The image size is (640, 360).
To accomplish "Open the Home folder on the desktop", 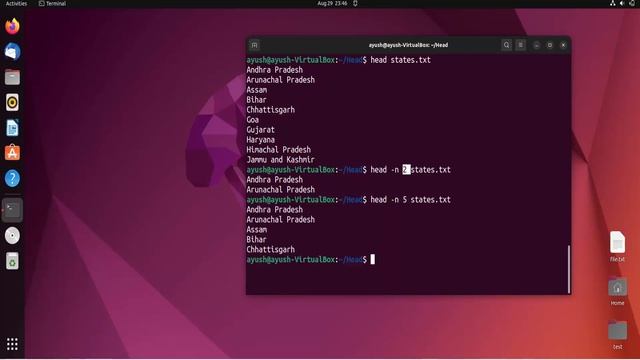I will coord(617,291).
